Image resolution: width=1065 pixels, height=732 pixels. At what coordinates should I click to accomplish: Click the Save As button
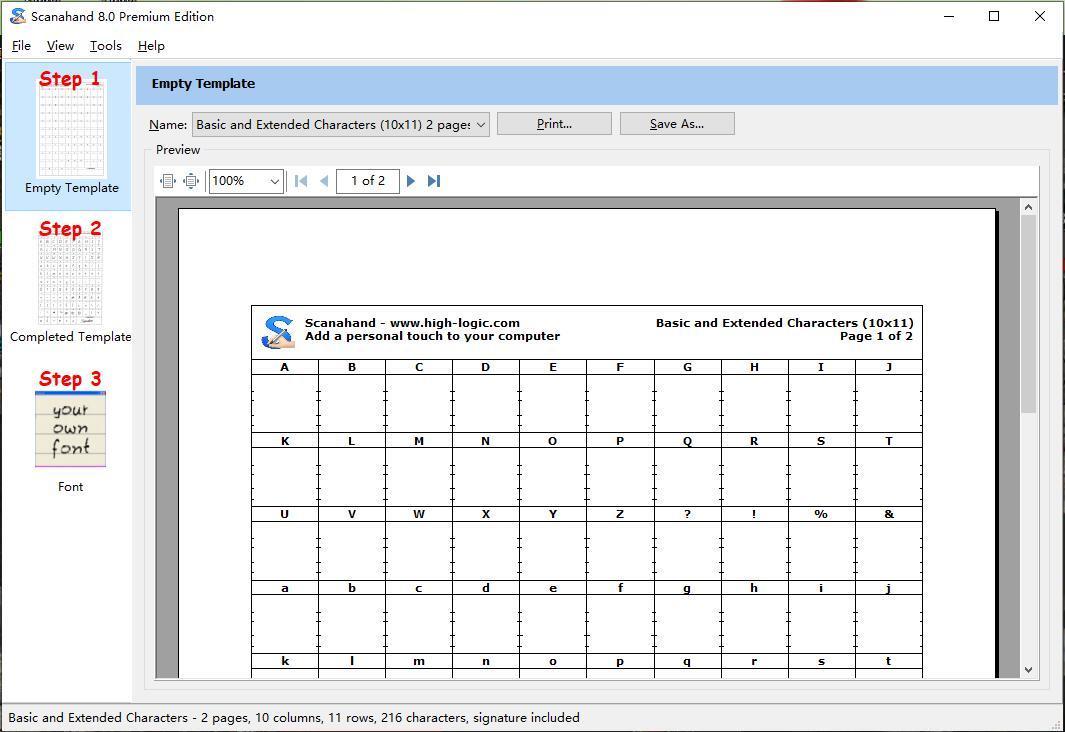pyautogui.click(x=677, y=123)
